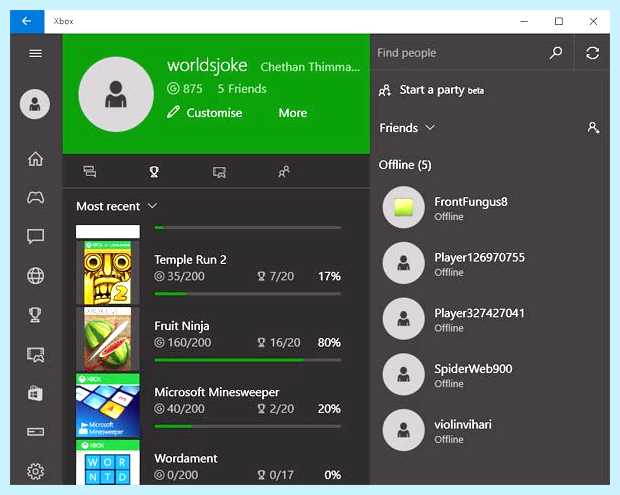Open the hamburger navigation menu

tap(36, 53)
